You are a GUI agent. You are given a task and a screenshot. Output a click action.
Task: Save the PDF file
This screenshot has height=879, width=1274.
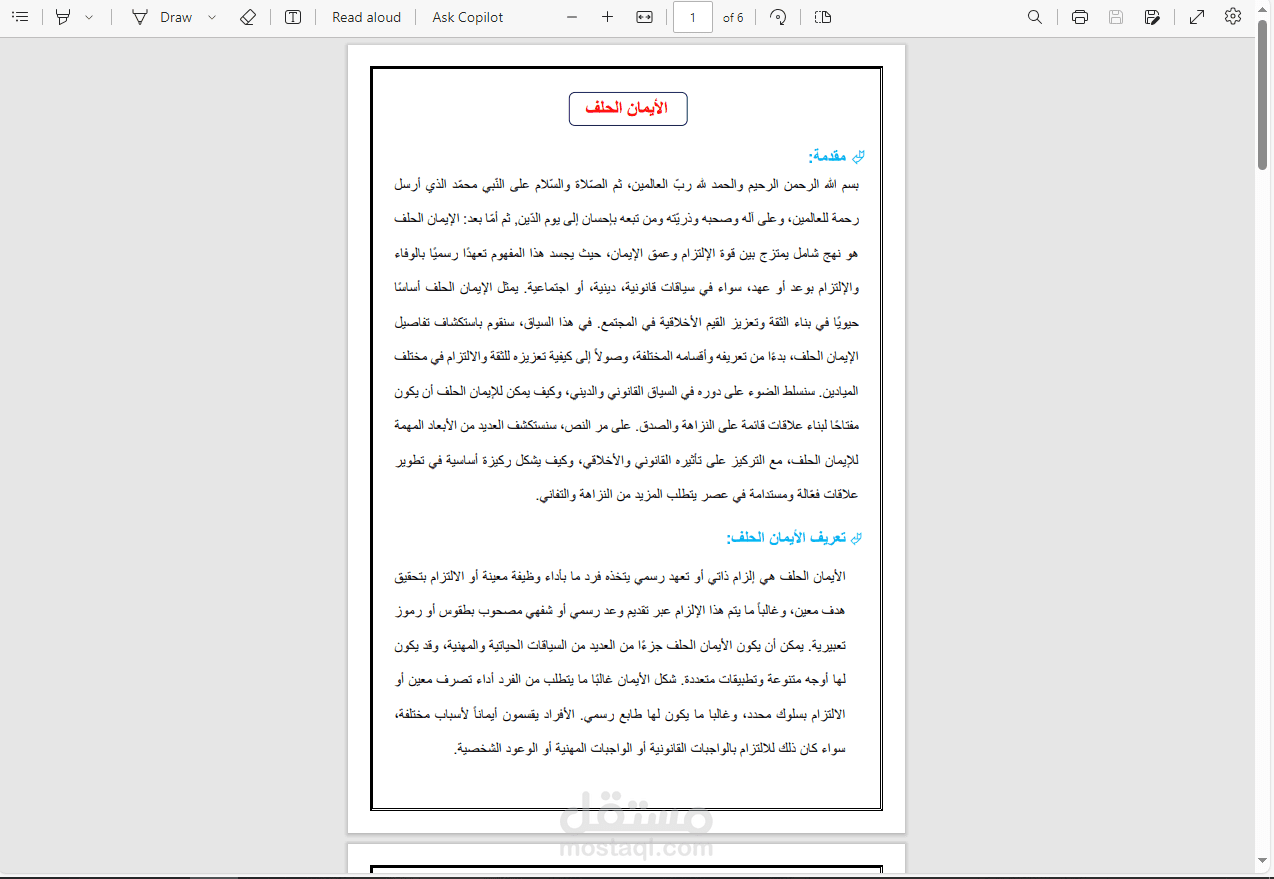click(x=1116, y=17)
